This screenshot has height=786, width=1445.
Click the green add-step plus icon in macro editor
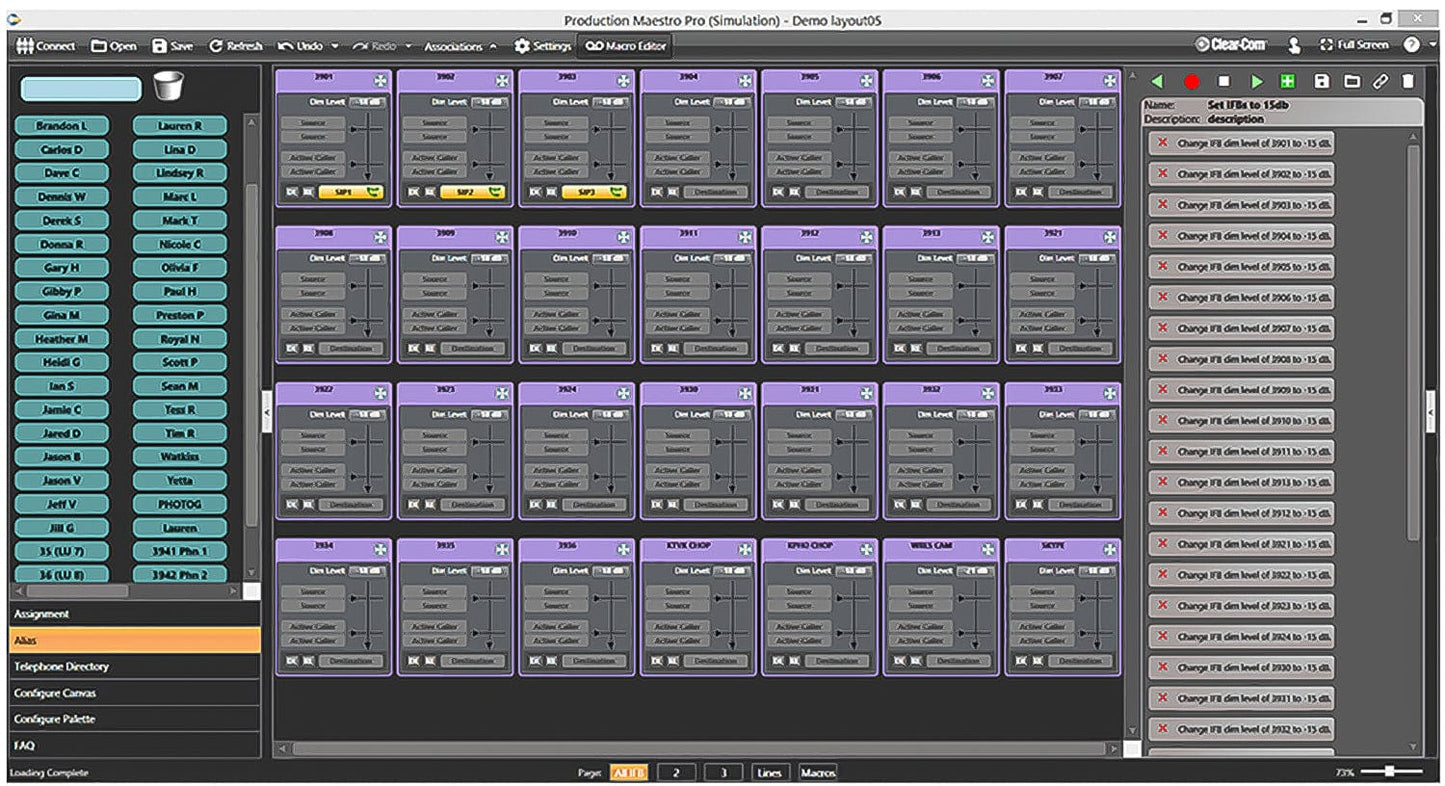(1288, 82)
